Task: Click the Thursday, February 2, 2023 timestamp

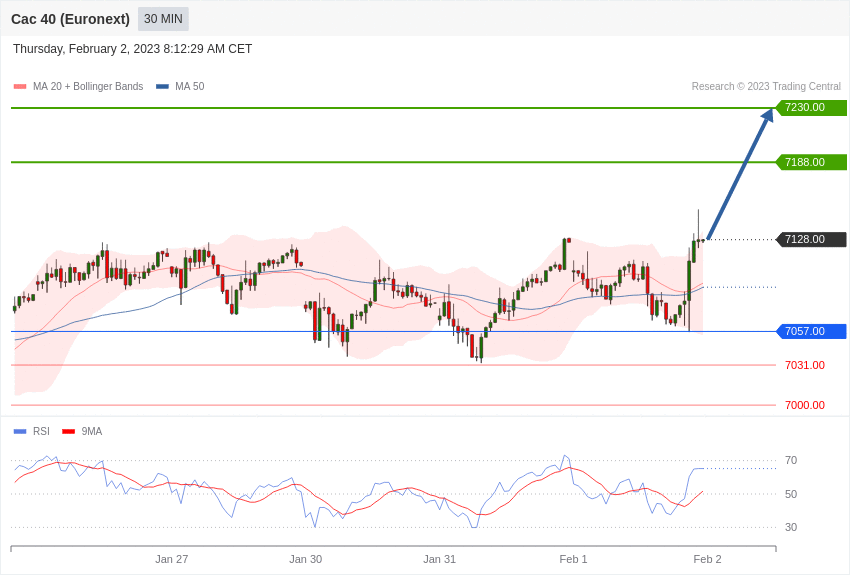Action: click(x=132, y=49)
